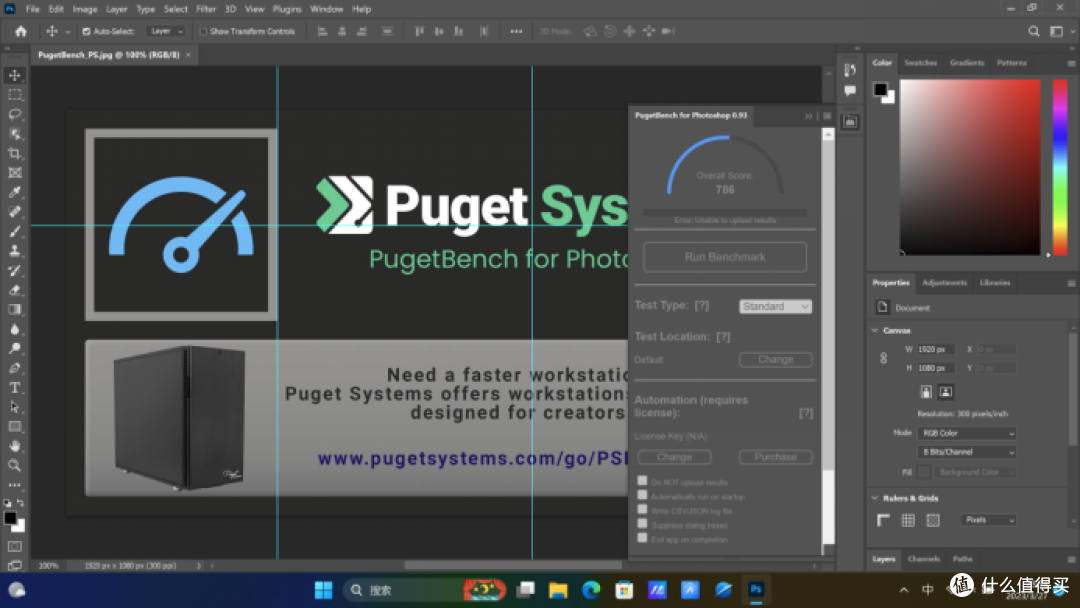Collapse PugetBench panel with double-arrow

(809, 116)
